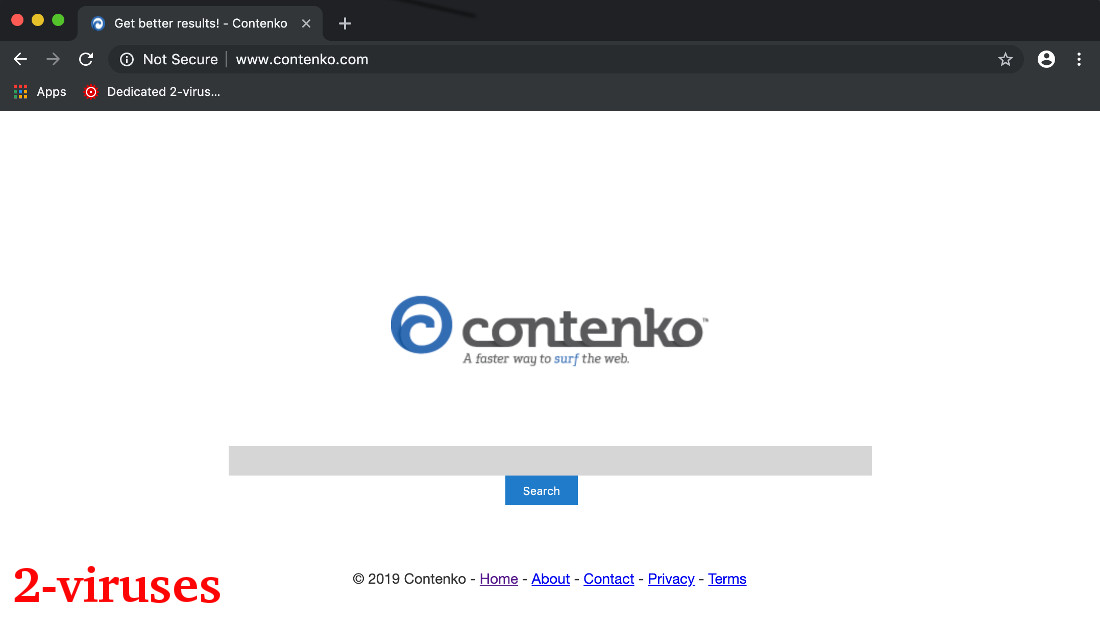1100x623 pixels.
Task: Toggle the bookmark star for this page
Action: click(1005, 59)
